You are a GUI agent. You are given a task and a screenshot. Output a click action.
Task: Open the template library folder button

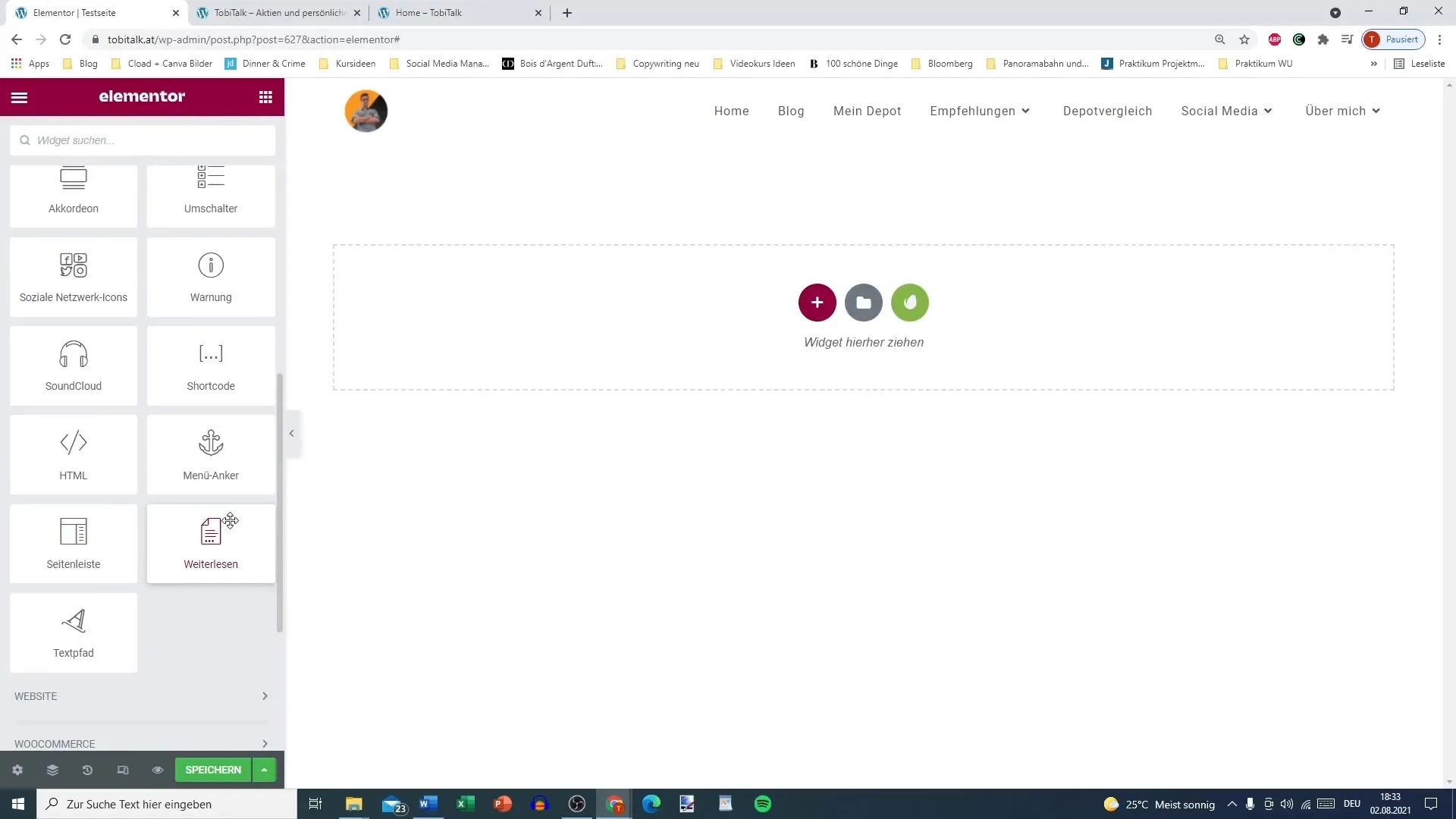click(x=863, y=303)
